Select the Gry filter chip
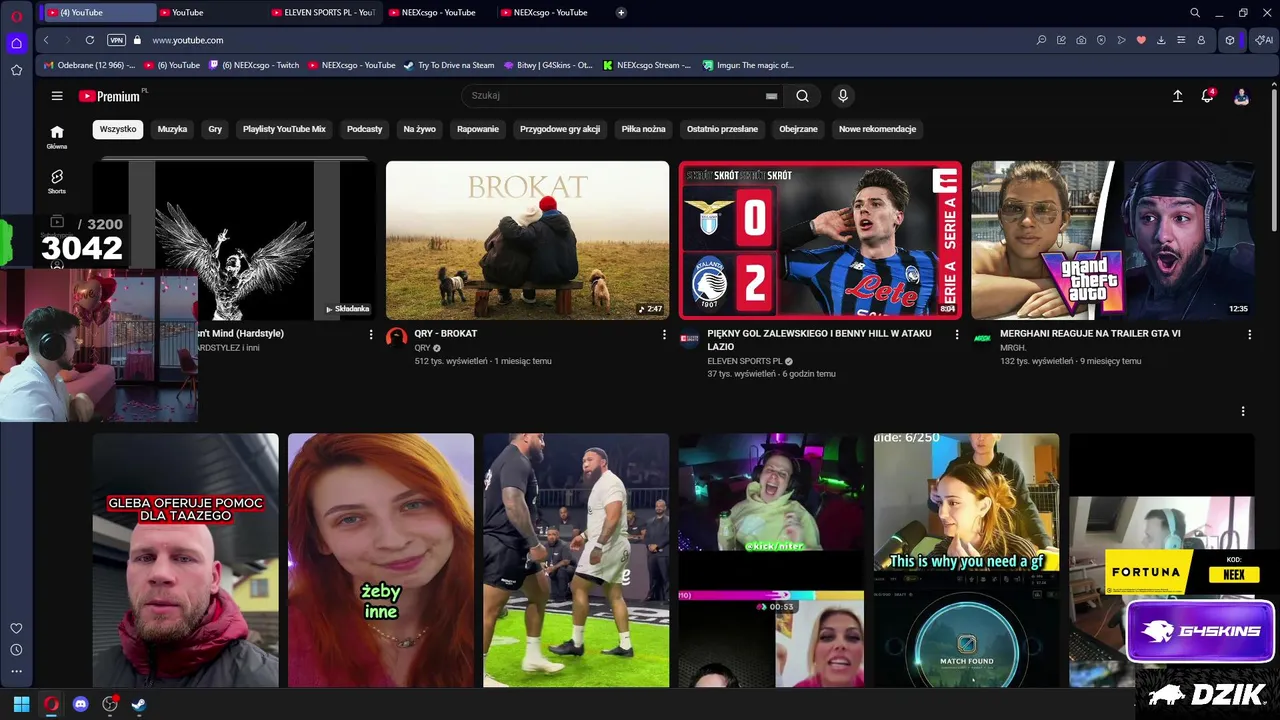 pos(215,129)
